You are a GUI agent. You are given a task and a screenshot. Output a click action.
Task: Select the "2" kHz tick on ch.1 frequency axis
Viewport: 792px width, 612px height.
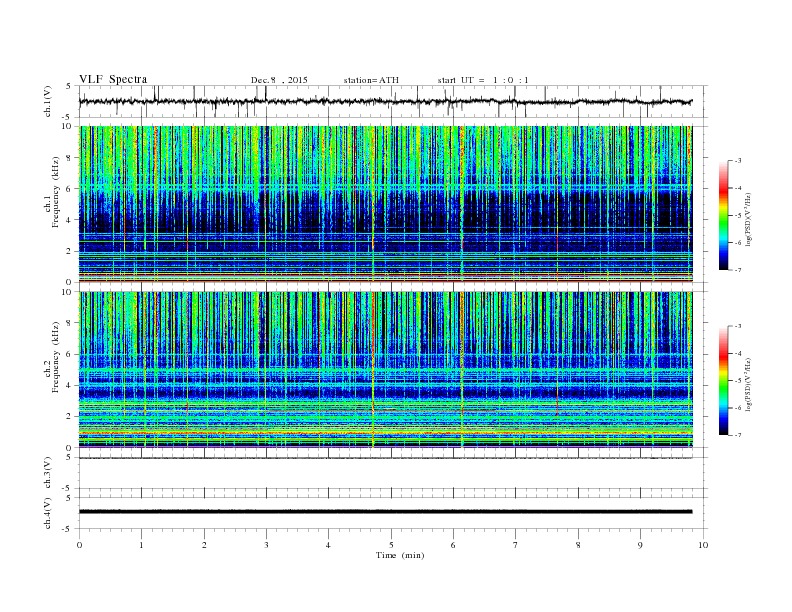click(69, 251)
